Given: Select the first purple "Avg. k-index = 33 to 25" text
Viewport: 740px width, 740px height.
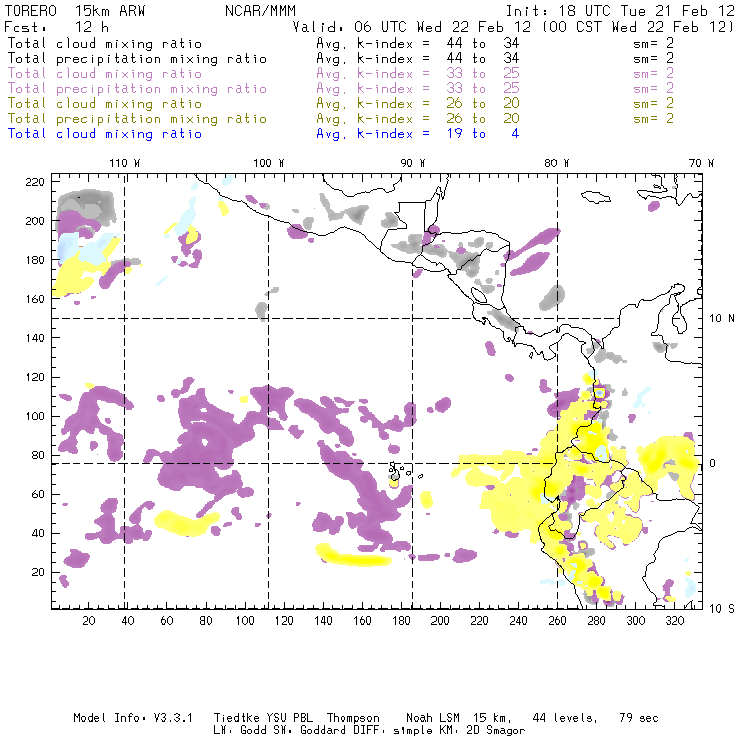Looking at the screenshot, I should 418,74.
